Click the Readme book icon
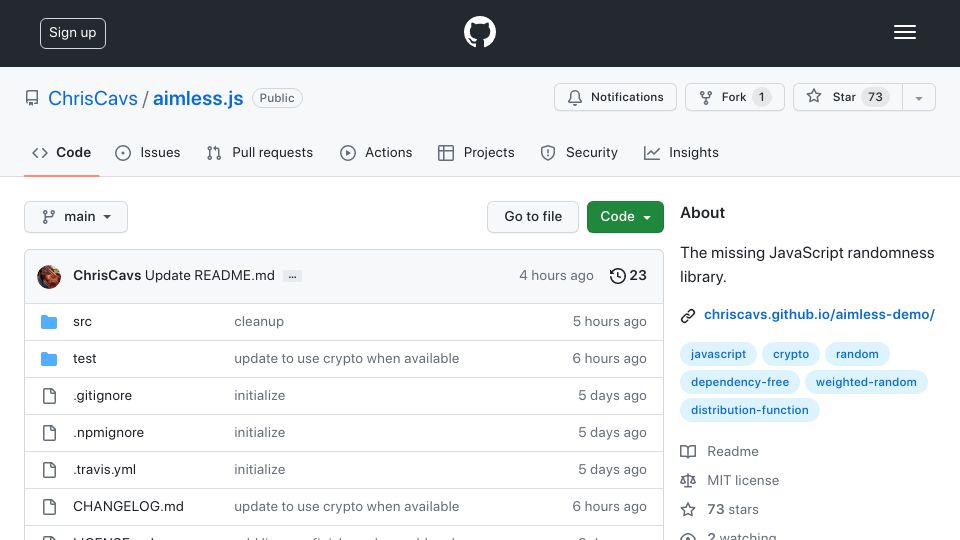The width and height of the screenshot is (960, 540). (688, 452)
